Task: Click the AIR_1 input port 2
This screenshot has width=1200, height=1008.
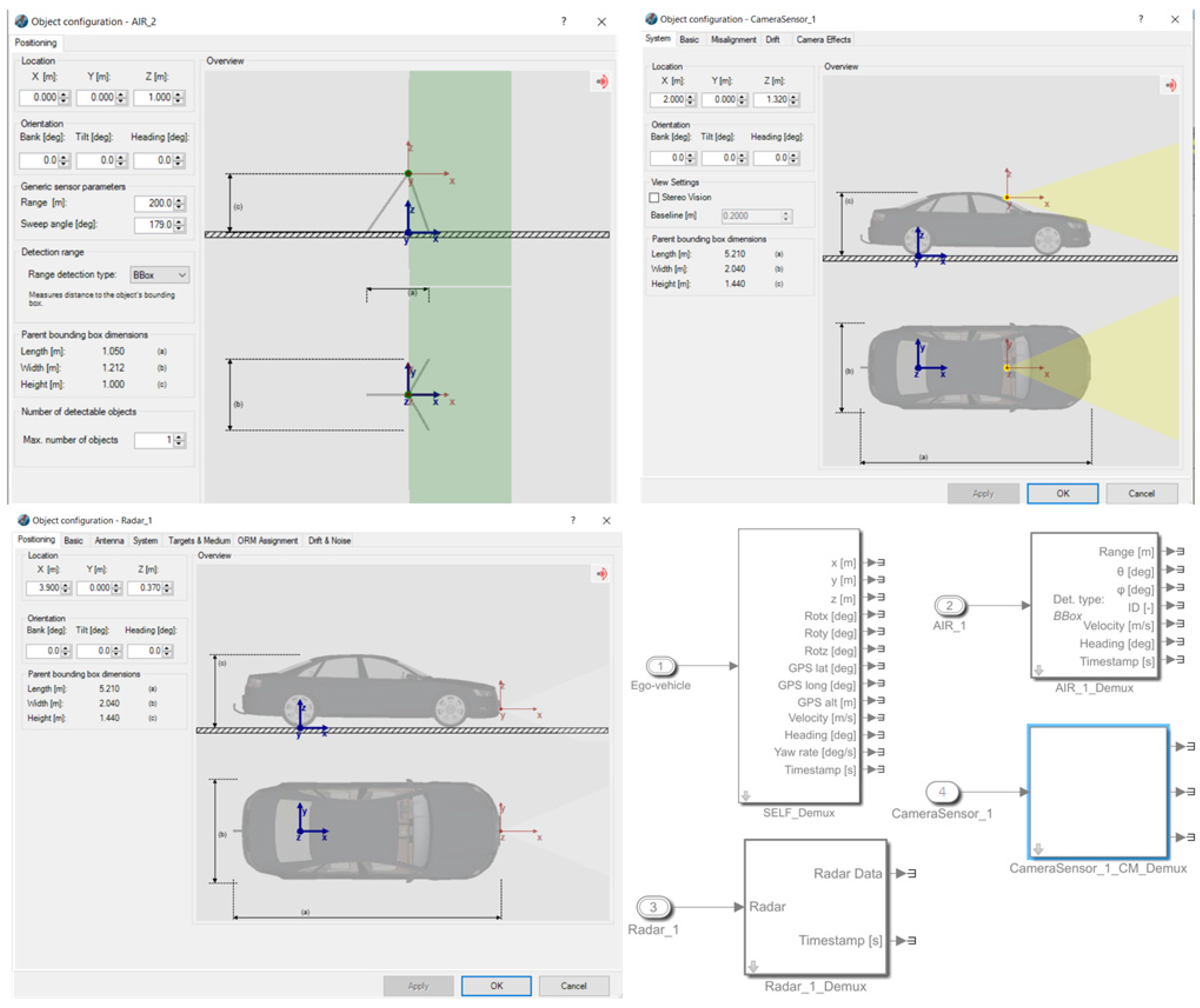Action: 949,605
